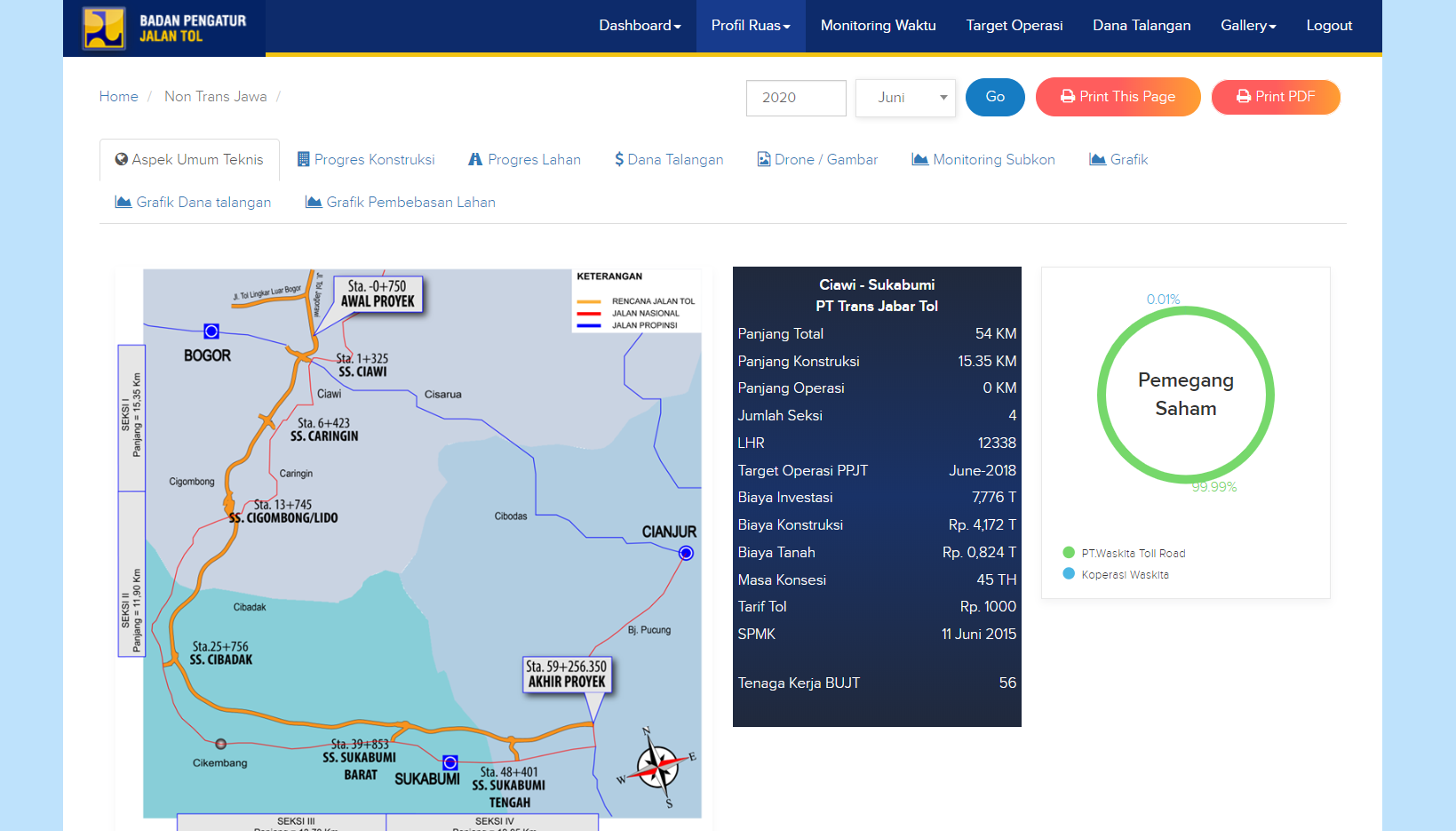Click the building icon beside Progres Konstruksi

coord(304,160)
